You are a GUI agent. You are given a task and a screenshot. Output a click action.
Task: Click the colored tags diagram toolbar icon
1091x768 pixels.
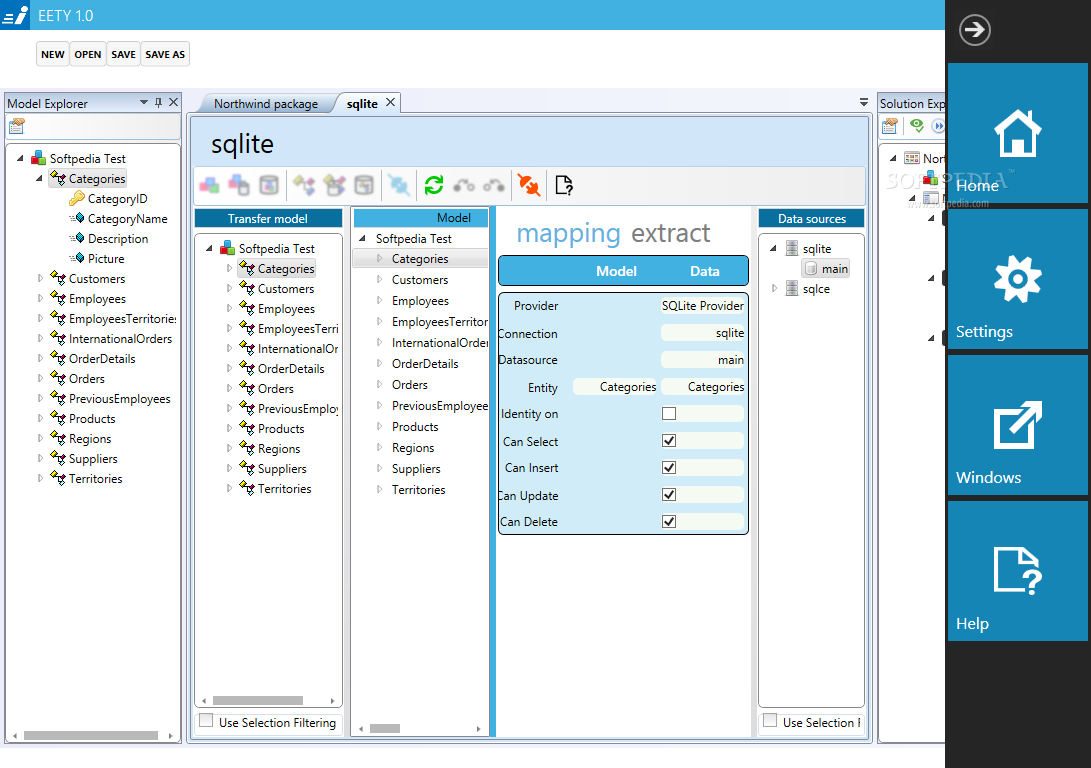pyautogui.click(x=304, y=185)
